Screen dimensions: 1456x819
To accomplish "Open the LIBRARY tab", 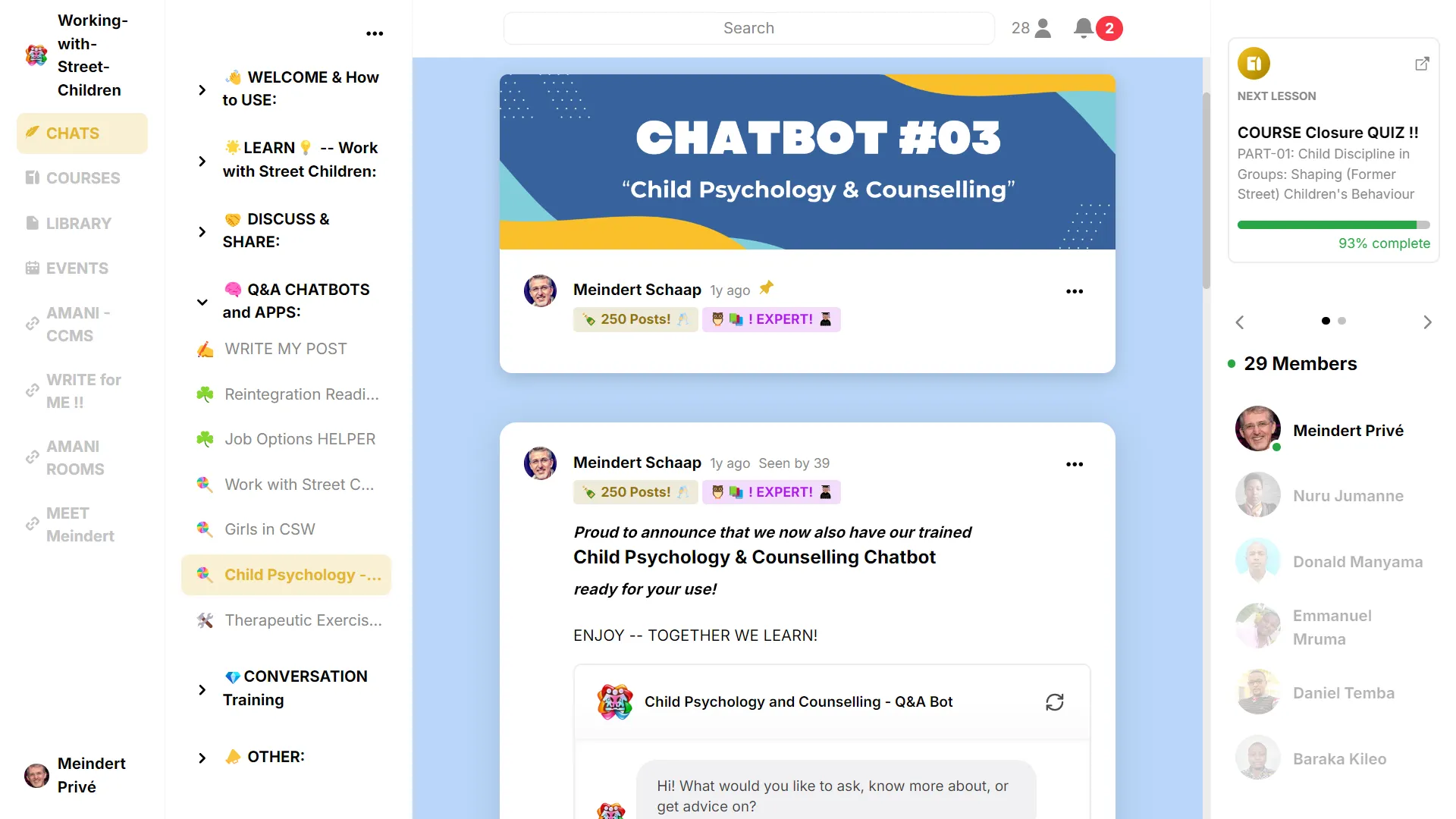I will 78,224.
